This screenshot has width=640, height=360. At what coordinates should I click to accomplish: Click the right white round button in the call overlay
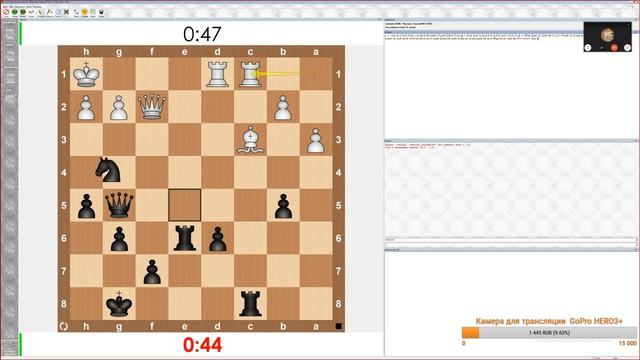[x=627, y=48]
